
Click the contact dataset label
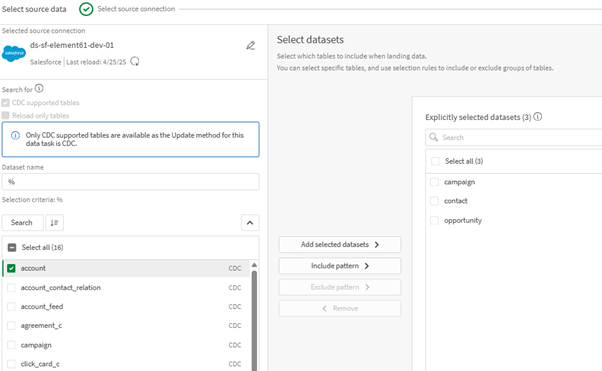[x=456, y=201]
